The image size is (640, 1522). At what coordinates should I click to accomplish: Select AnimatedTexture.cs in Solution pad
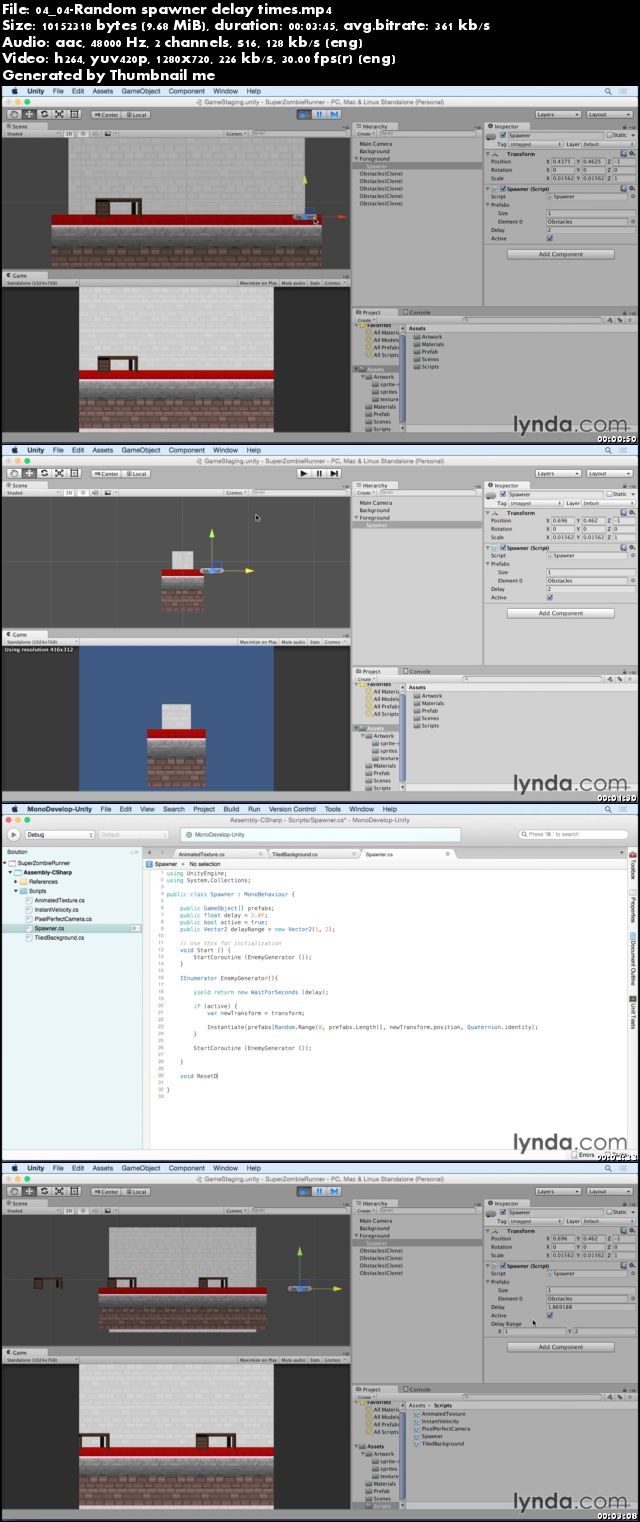[x=60, y=900]
